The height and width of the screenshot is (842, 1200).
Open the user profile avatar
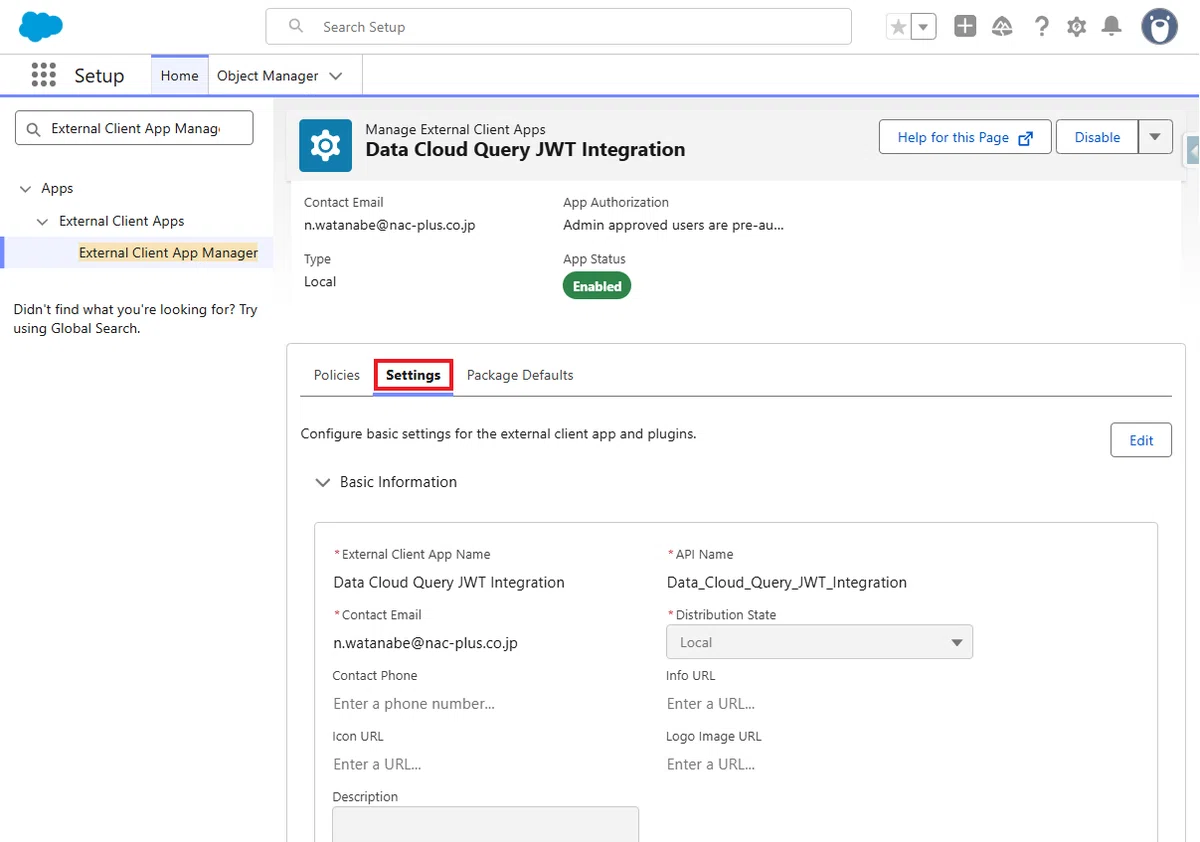(x=1159, y=27)
